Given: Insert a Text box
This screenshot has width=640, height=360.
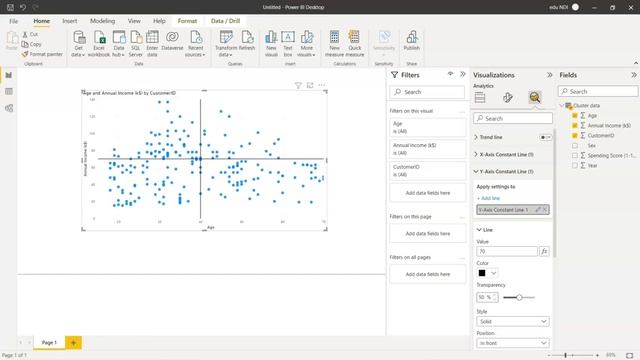Looking at the screenshot, I should pos(288,44).
